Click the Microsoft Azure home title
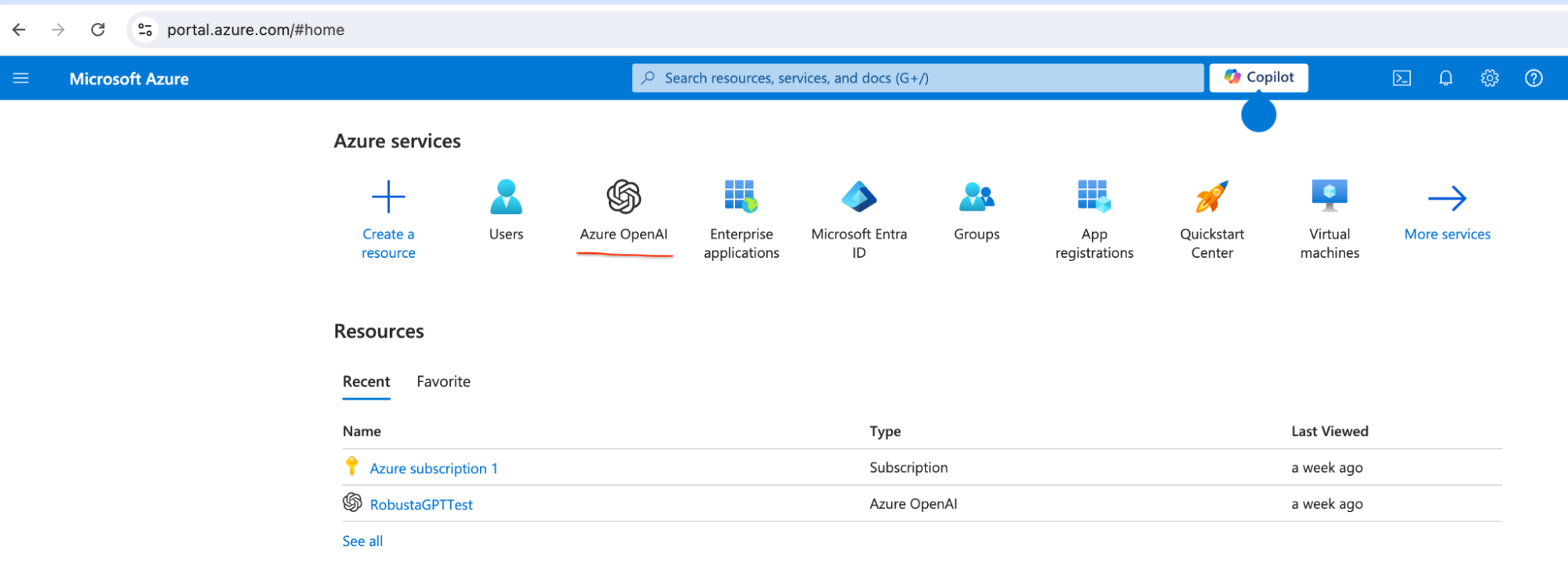Viewport: 1568px width, 569px height. click(x=129, y=78)
